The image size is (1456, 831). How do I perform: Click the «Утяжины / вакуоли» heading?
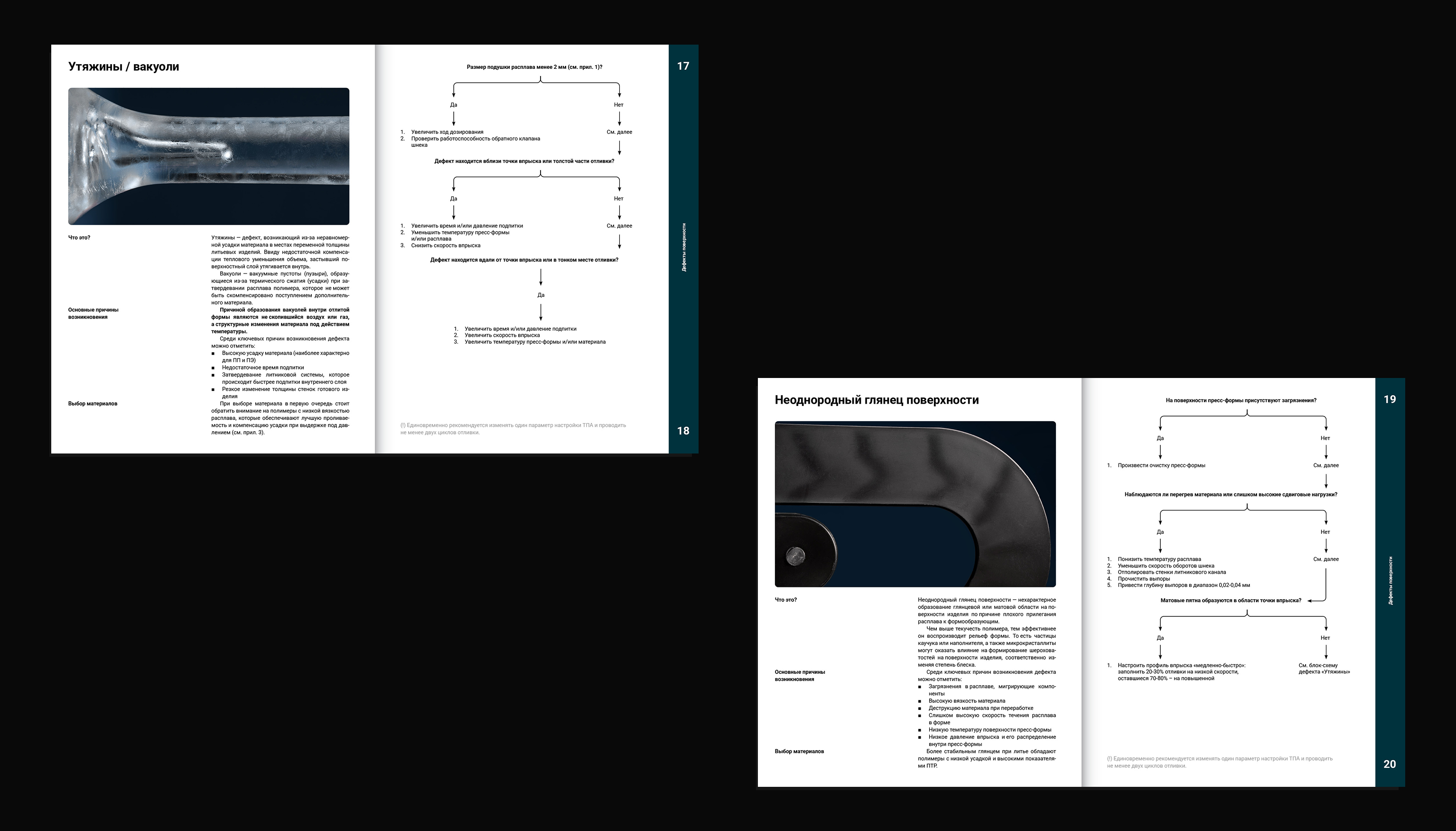tap(123, 67)
